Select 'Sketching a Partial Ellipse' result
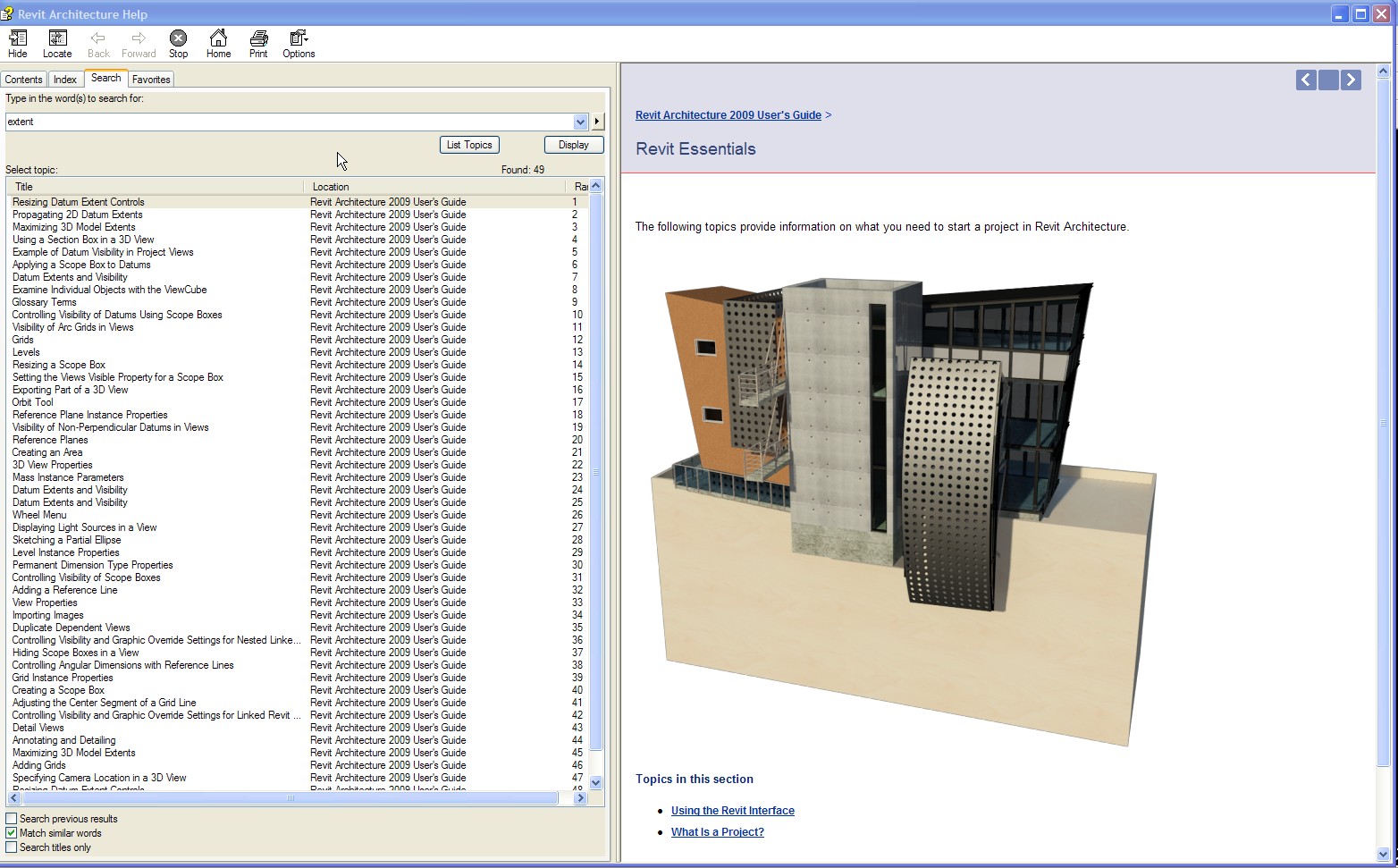 (x=299, y=540)
